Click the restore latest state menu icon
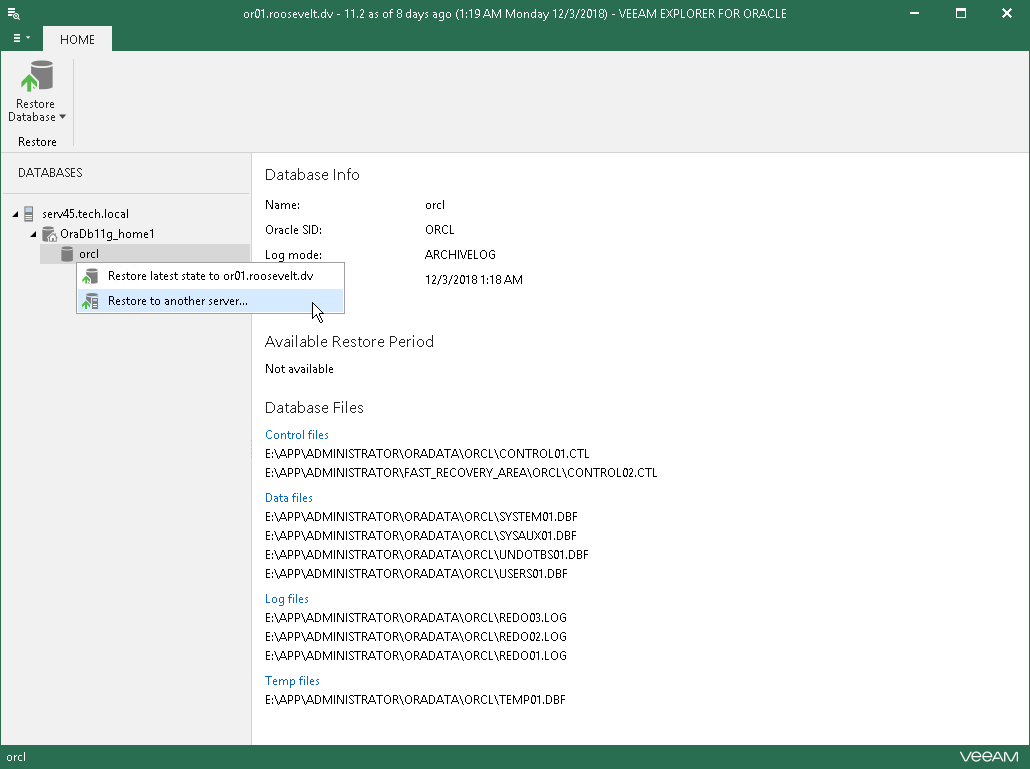The image size is (1030, 769). click(91, 276)
